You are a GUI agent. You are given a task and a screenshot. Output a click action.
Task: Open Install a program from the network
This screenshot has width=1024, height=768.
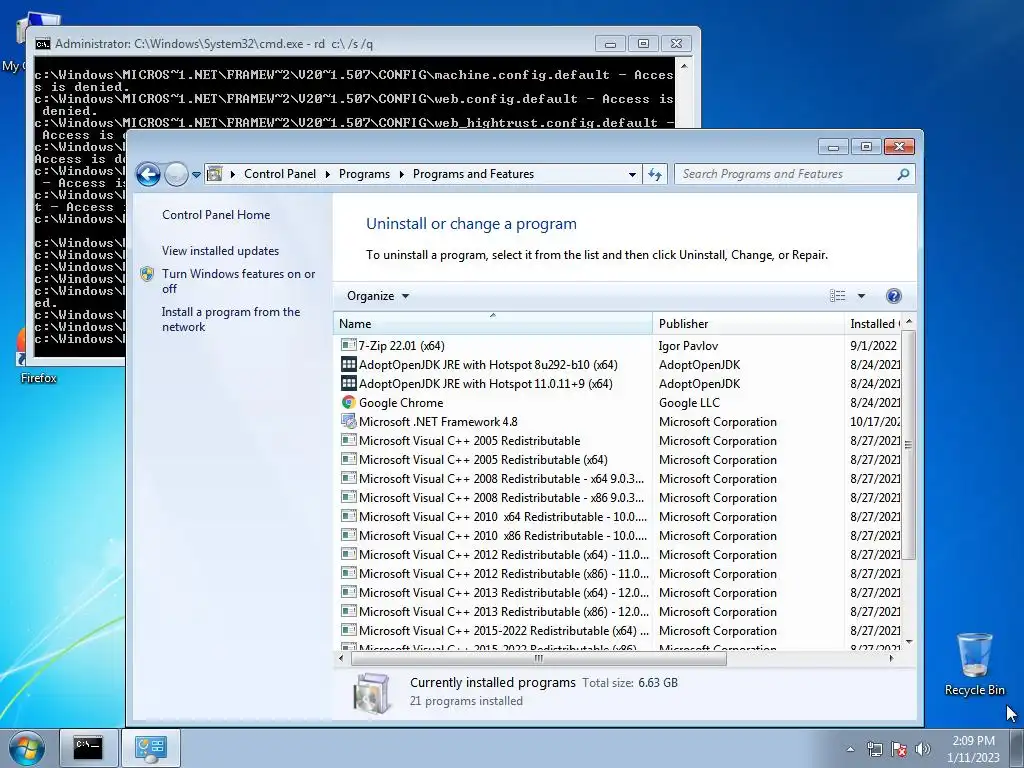[x=231, y=319]
